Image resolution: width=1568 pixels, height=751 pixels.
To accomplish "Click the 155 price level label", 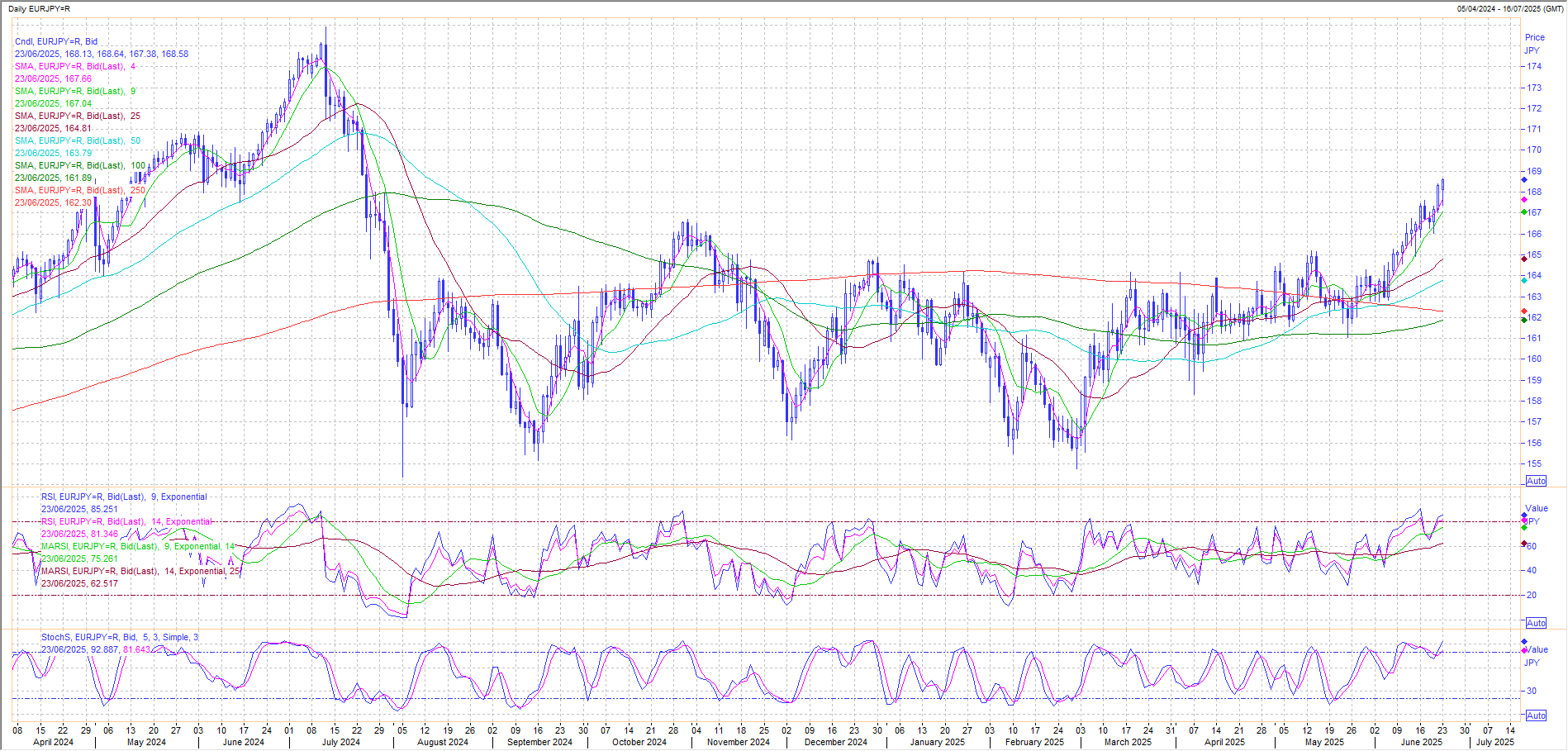I will coord(1534,463).
